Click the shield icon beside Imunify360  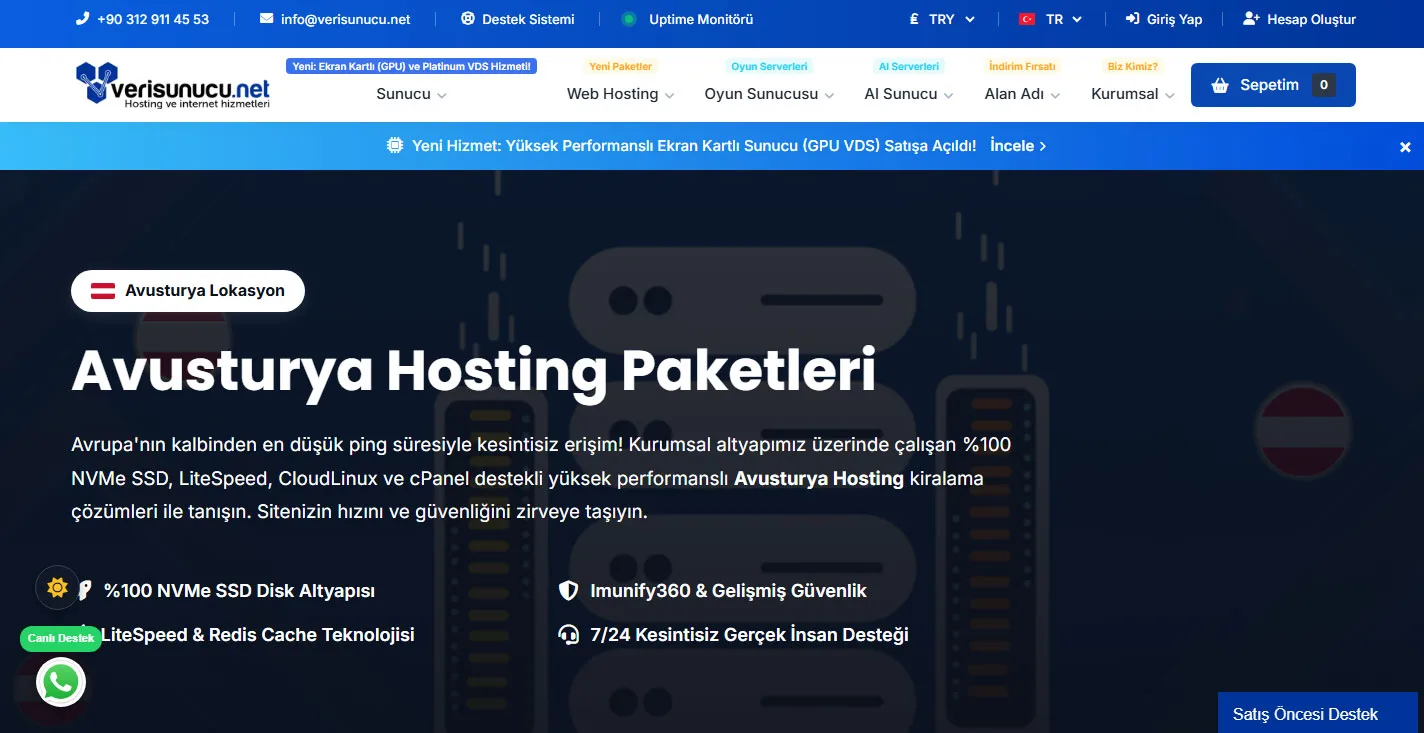click(568, 591)
